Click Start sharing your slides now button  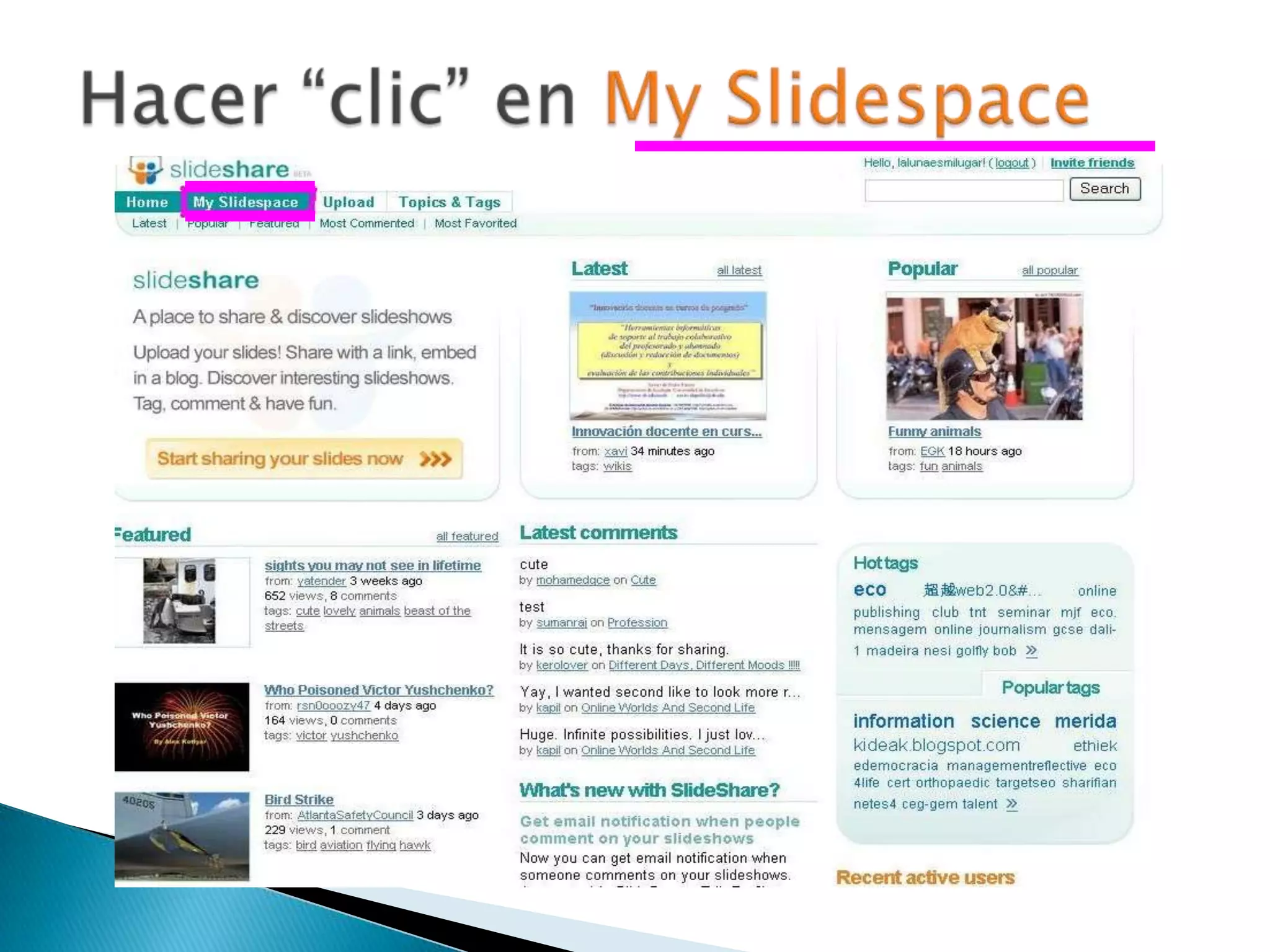304,459
